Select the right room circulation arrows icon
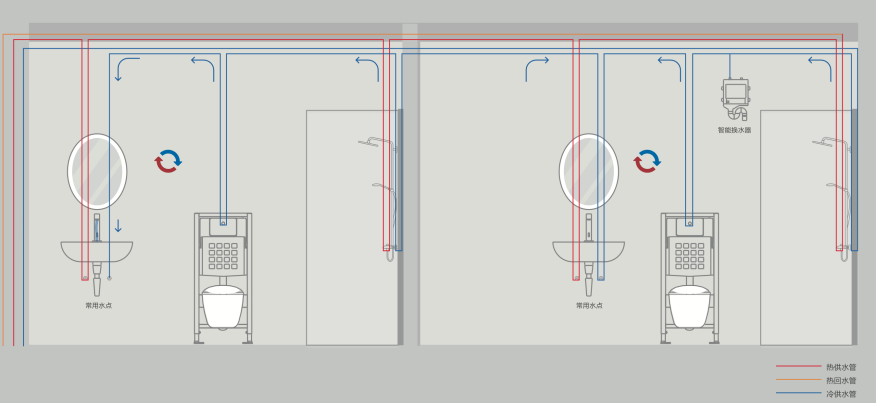 pos(647,160)
